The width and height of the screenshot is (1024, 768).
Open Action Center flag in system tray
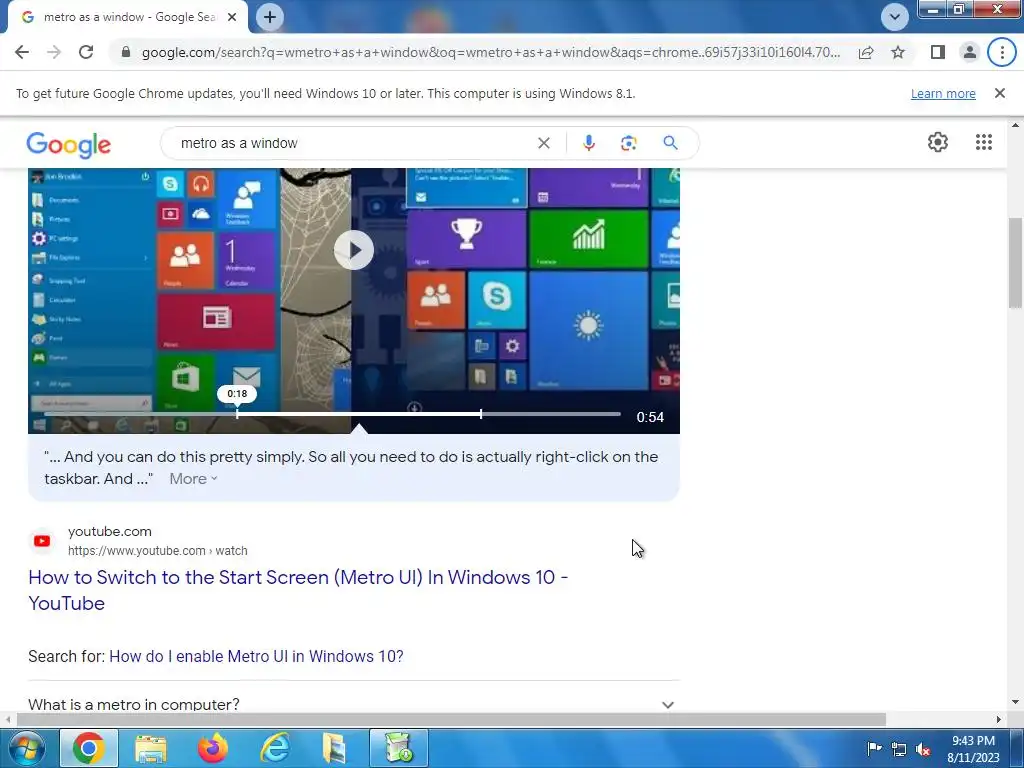tap(874, 749)
